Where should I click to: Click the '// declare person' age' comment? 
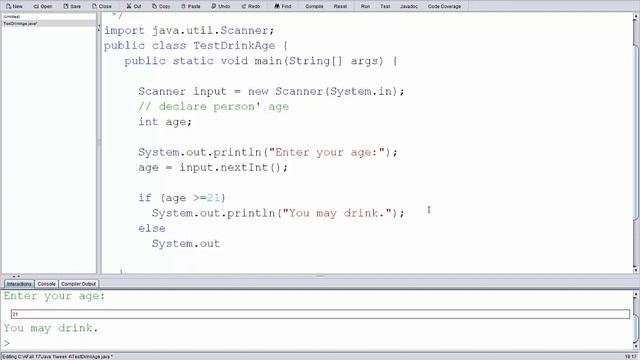[x=213, y=107]
